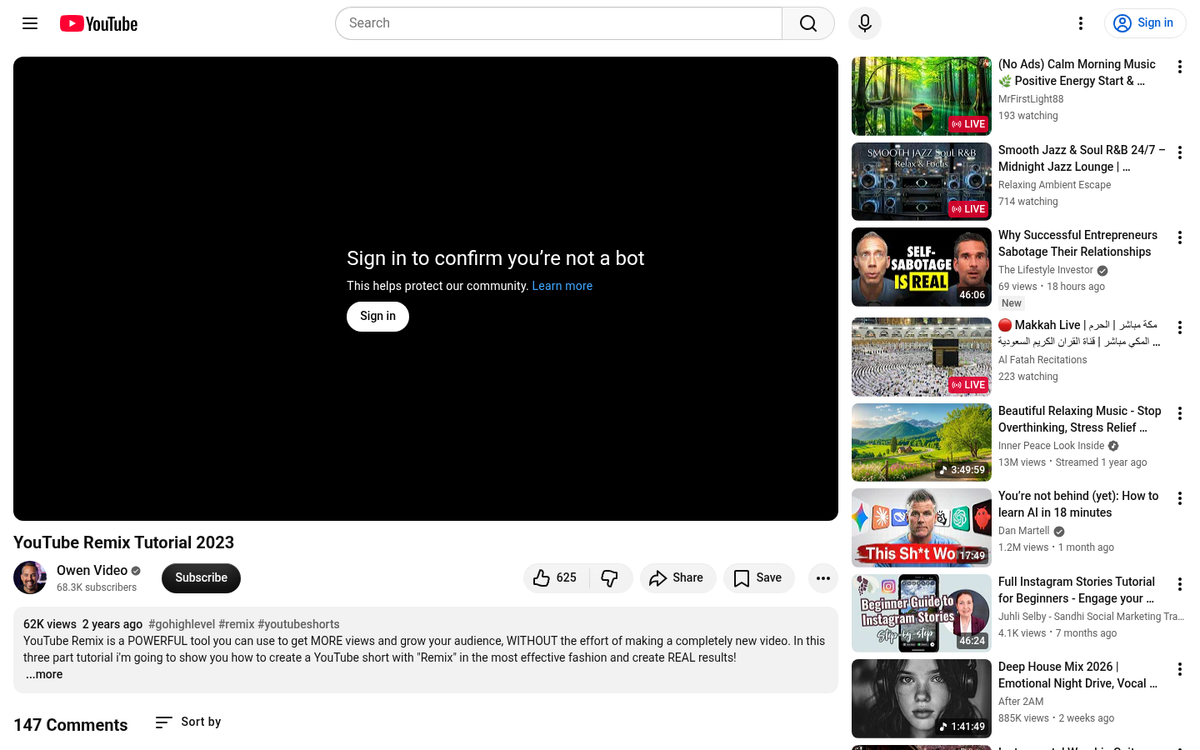Open the three-dot settings menu in header
The width and height of the screenshot is (1200, 750).
[1080, 23]
